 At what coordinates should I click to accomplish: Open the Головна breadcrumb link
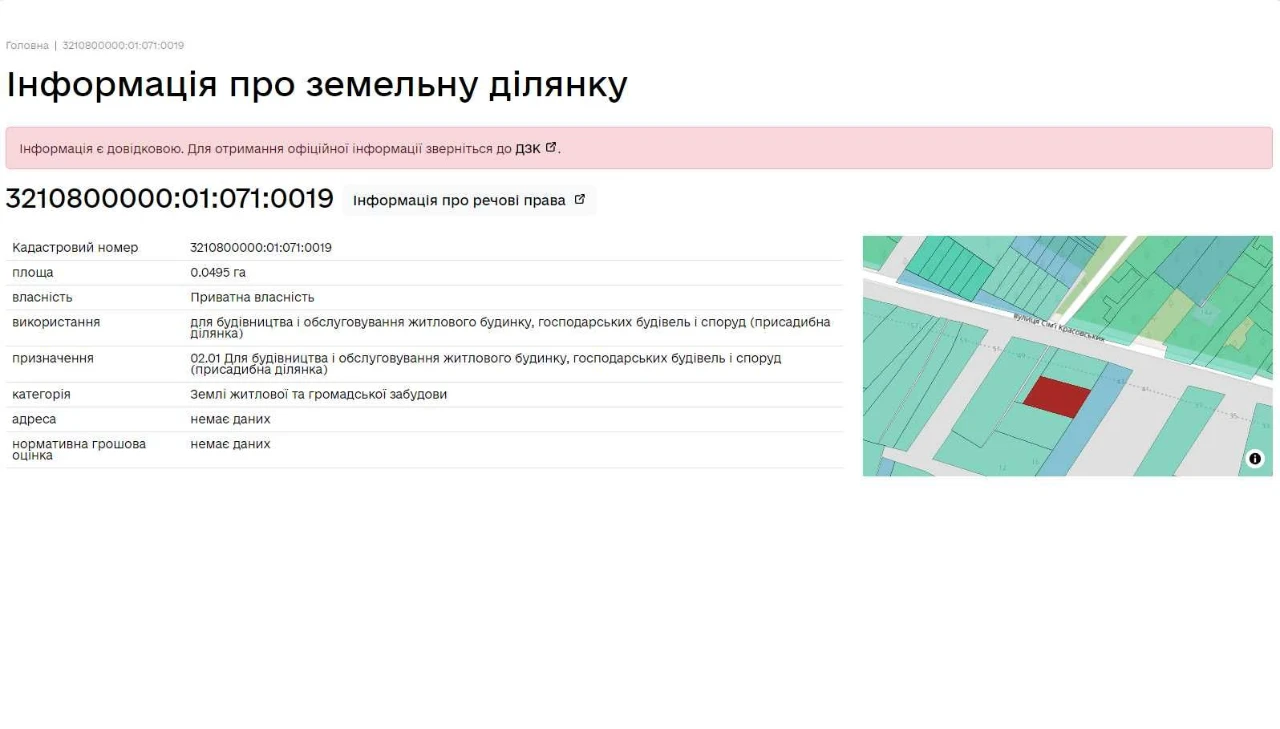pos(27,46)
